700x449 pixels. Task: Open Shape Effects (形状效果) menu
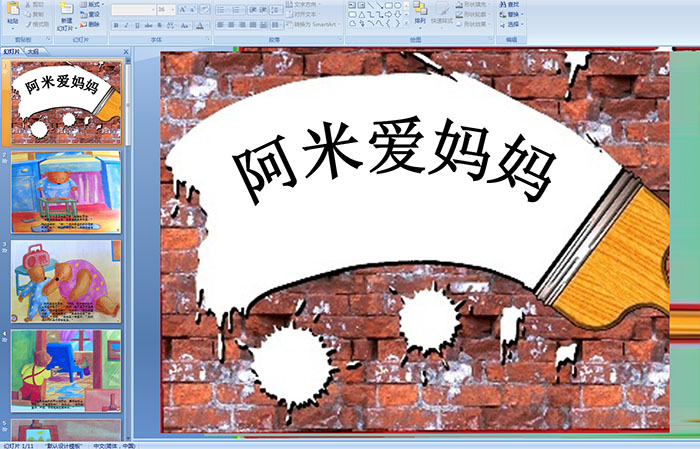point(474,24)
